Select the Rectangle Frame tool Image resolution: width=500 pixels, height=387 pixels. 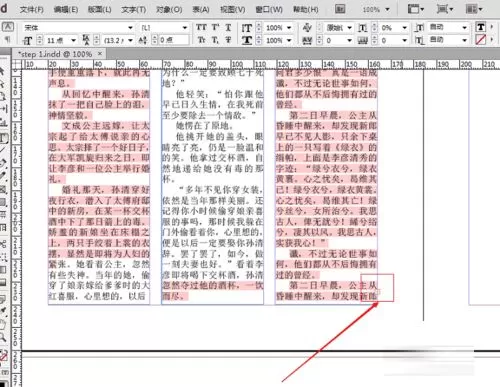pyautogui.click(x=3, y=190)
